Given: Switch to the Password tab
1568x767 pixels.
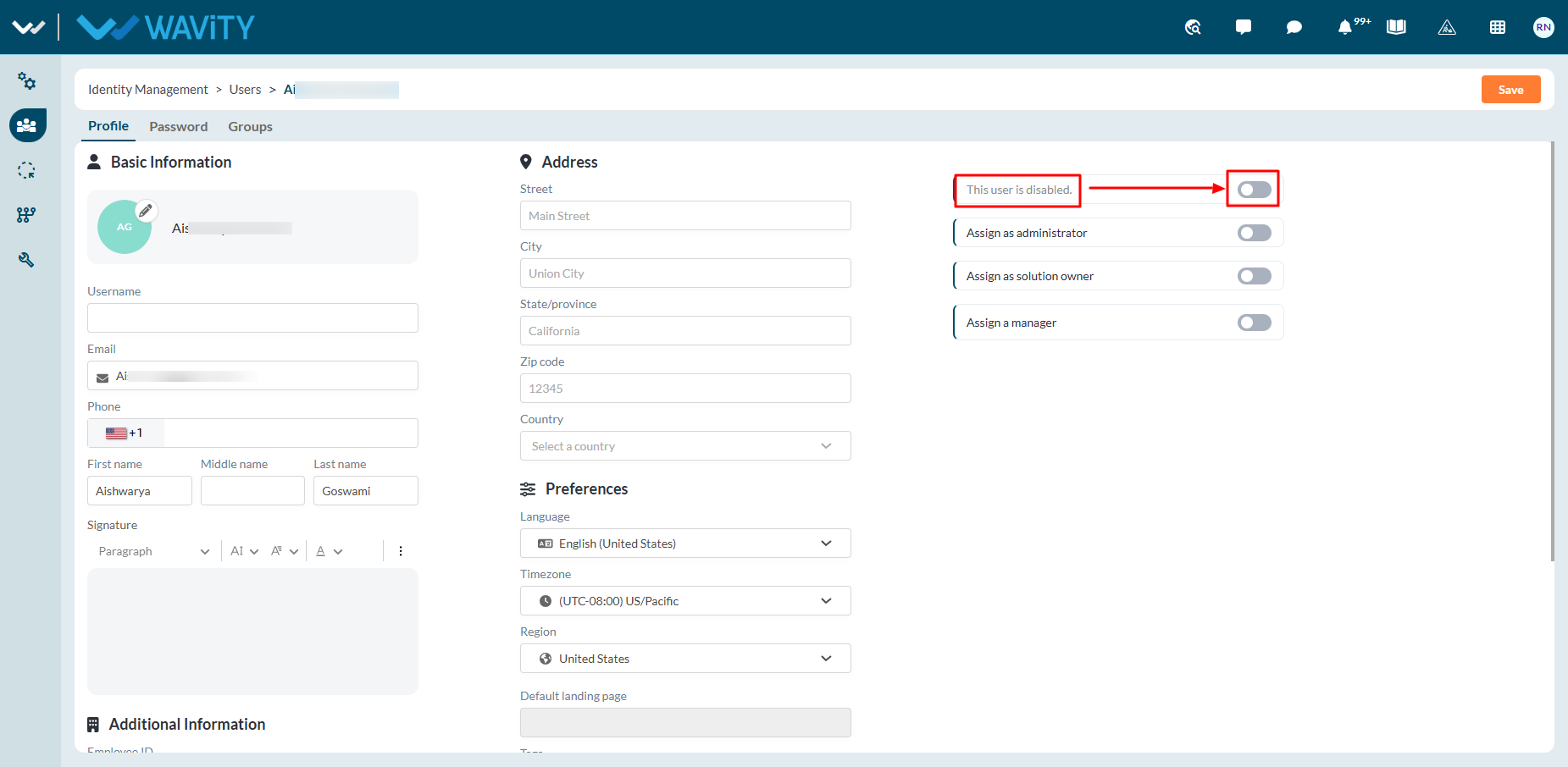Looking at the screenshot, I should pos(179,126).
